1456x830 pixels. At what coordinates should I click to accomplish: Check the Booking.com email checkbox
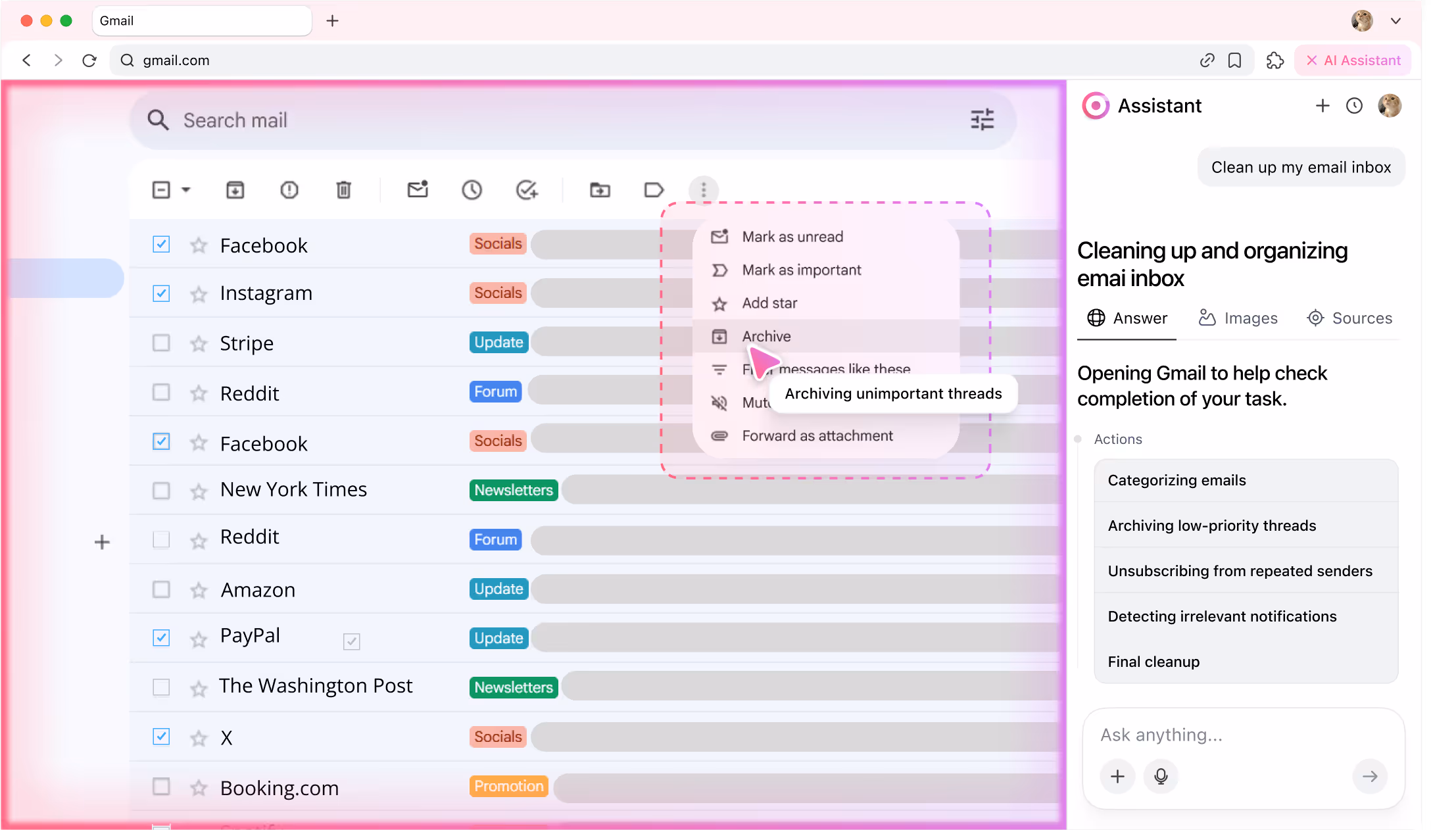tap(161, 786)
